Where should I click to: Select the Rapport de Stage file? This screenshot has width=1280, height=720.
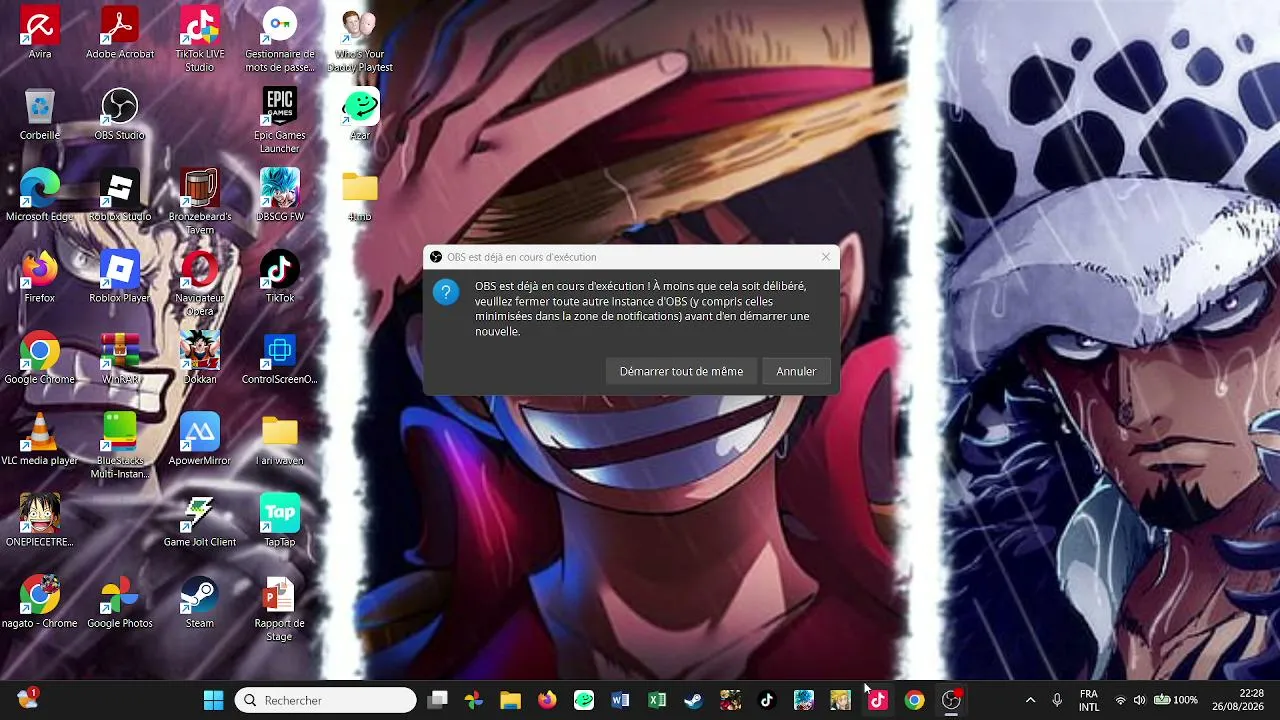pos(280,609)
